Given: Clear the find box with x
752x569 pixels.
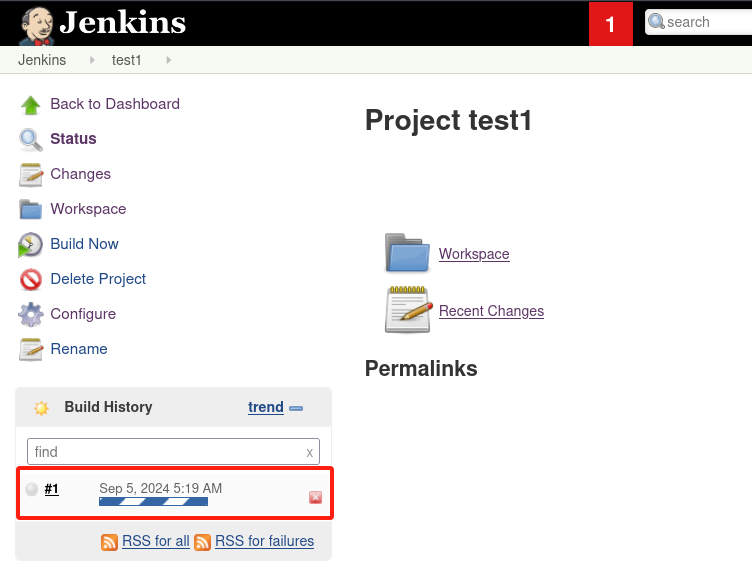Looking at the screenshot, I should coord(309,452).
